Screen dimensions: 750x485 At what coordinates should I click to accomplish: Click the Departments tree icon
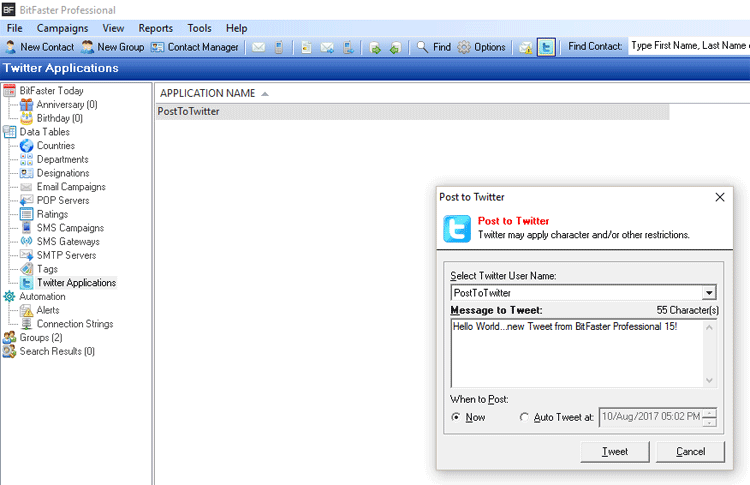(x=27, y=159)
